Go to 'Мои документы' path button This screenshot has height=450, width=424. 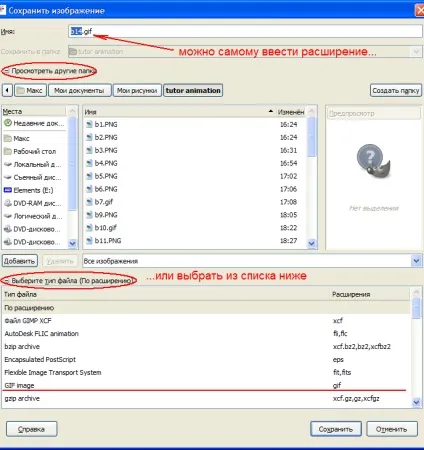[x=80, y=90]
